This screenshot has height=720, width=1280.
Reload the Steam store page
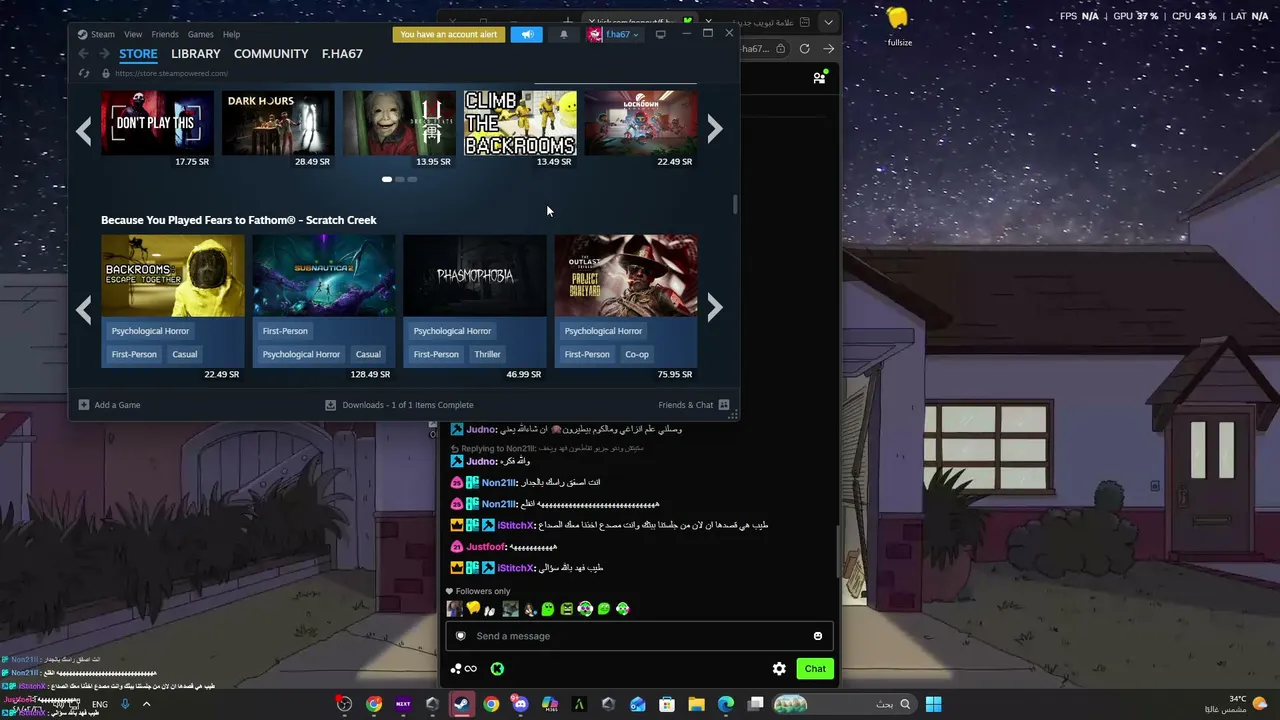click(84, 73)
